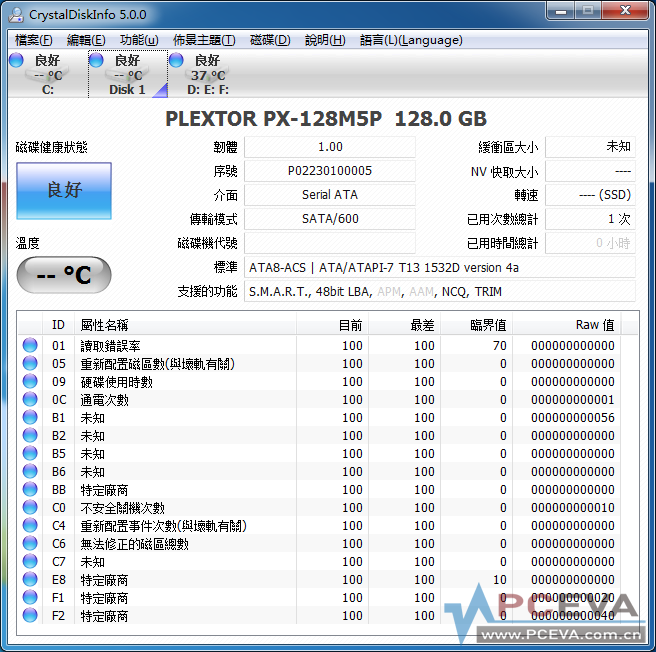Viewport: 656px width, 652px height.
Task: Click threshold value 70 in row 01
Action: 500,345
